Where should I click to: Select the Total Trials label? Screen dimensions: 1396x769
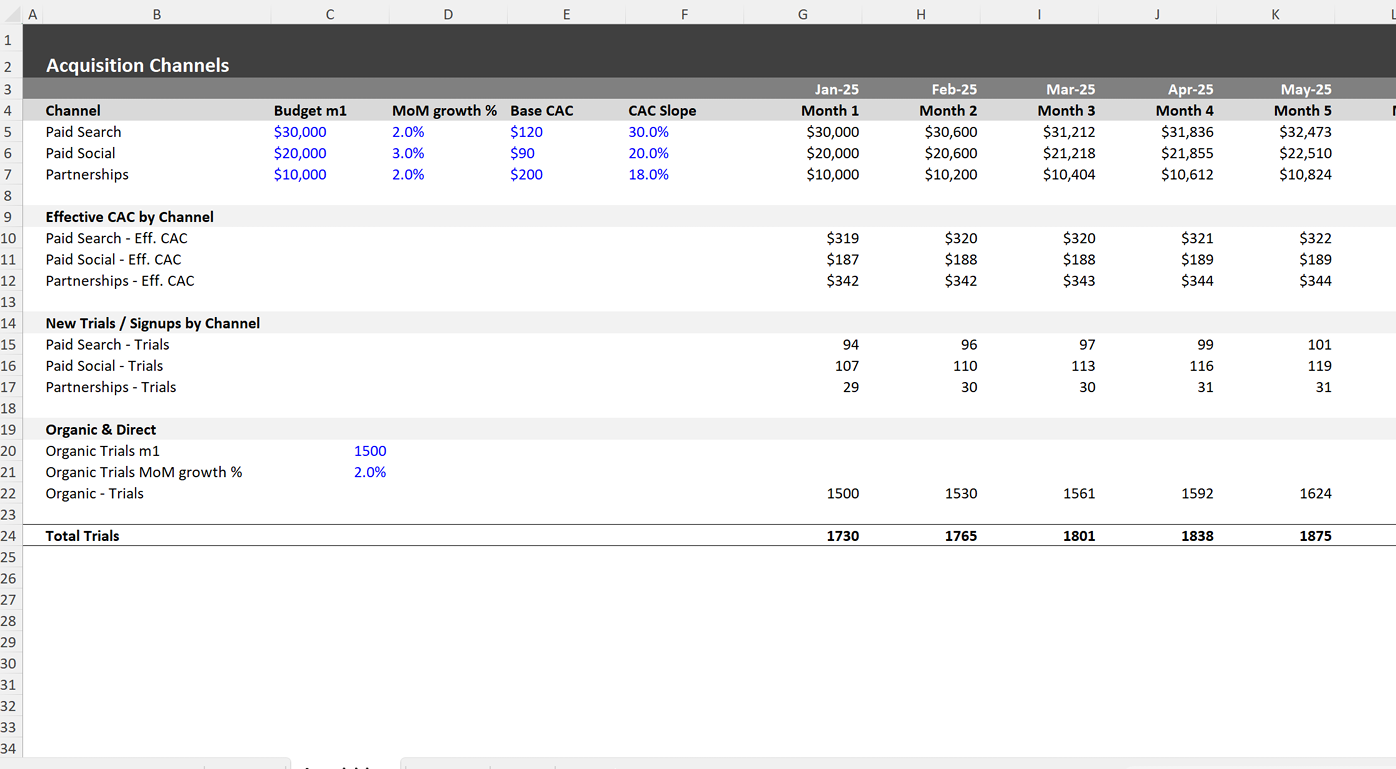[x=83, y=536]
